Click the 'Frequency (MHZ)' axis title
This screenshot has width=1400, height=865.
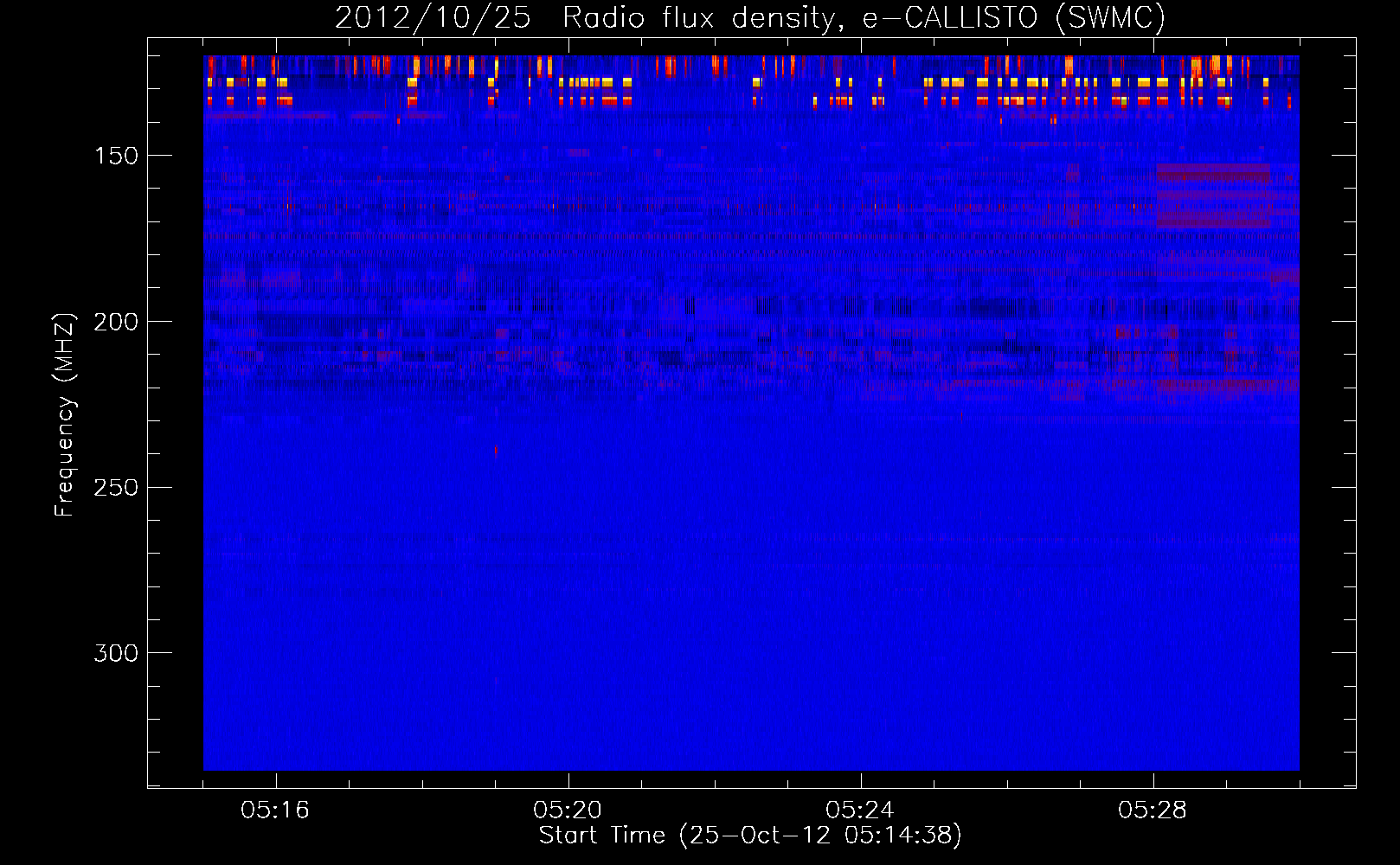[x=65, y=414]
